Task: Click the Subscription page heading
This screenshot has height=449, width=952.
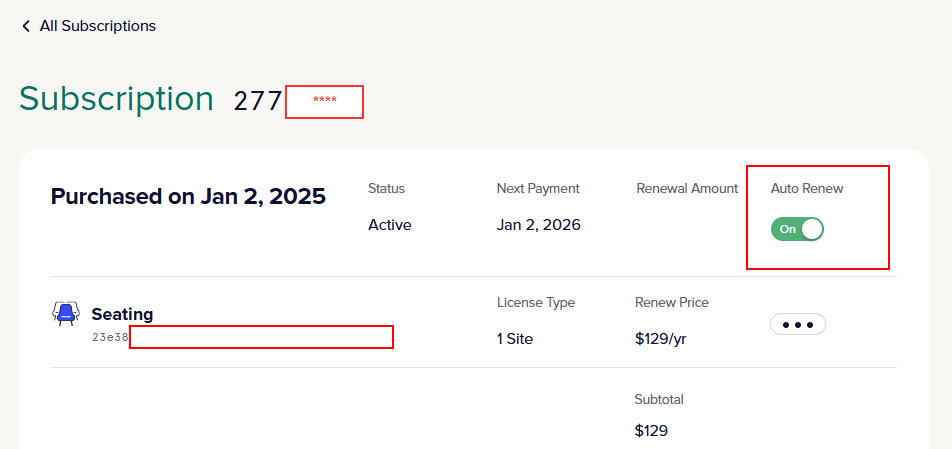Action: pyautogui.click(x=116, y=99)
